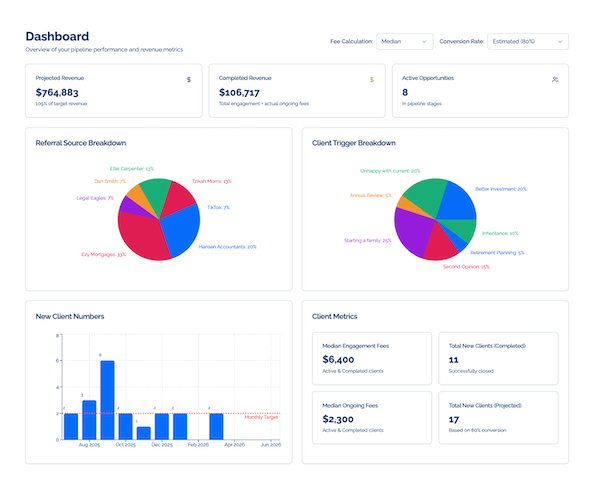600x501 pixels.
Task: Click the dollar icon in Completed Revenue card
Action: [372, 79]
